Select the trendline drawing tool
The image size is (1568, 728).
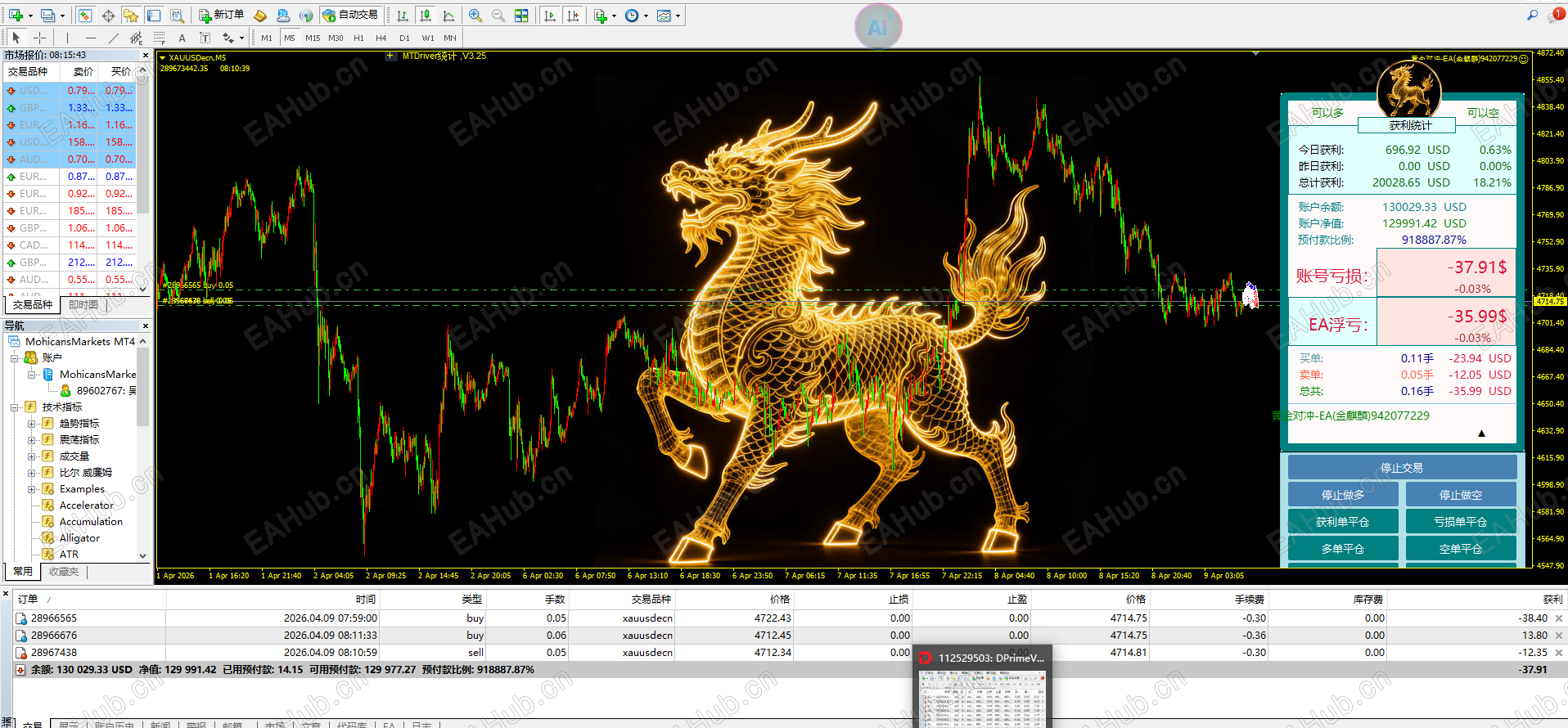click(x=113, y=38)
